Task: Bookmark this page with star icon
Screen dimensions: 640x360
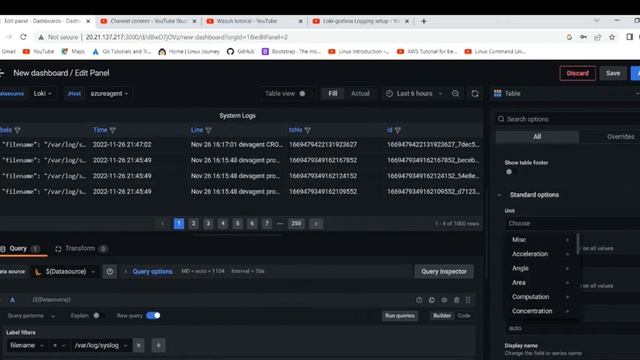Action: click(612, 37)
